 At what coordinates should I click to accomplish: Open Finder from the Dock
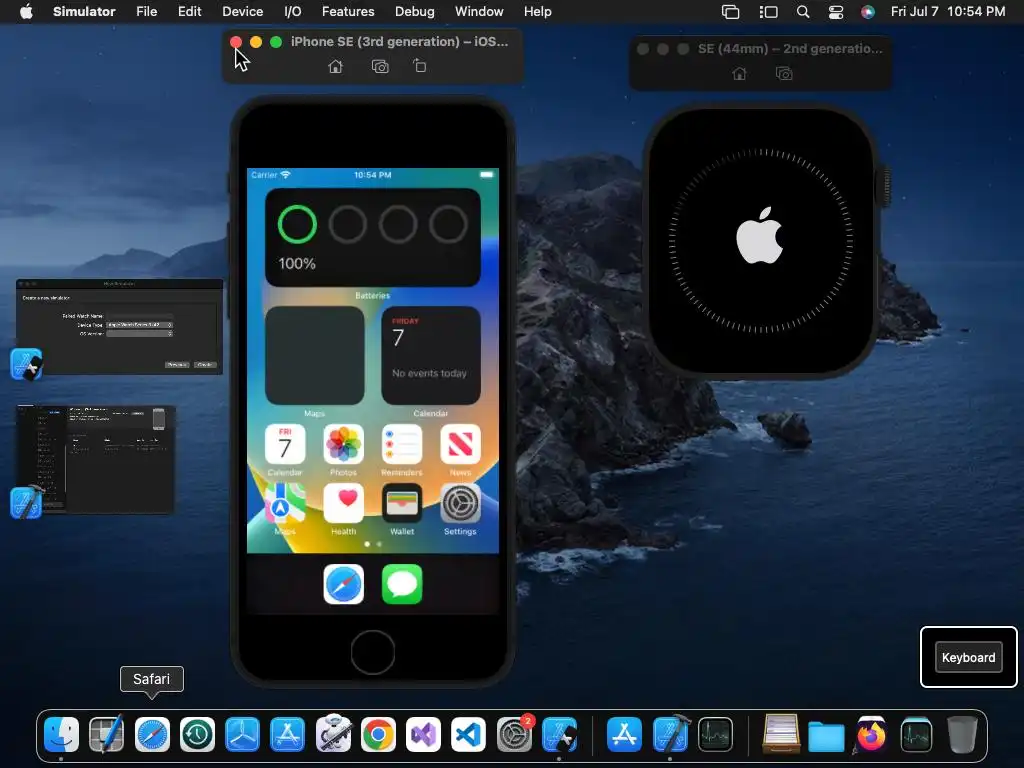pos(61,735)
